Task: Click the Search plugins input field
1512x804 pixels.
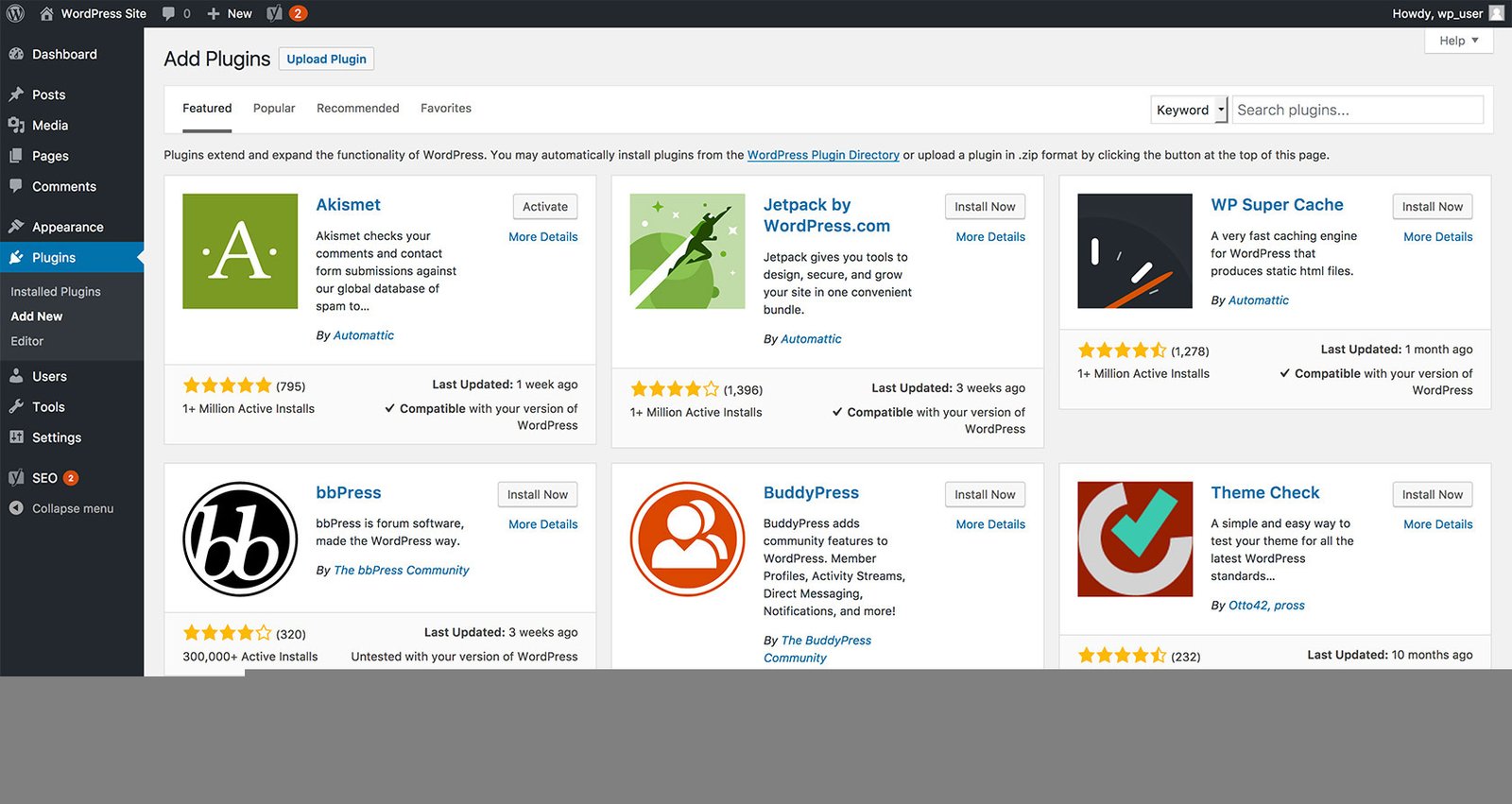Action: coord(1357,110)
